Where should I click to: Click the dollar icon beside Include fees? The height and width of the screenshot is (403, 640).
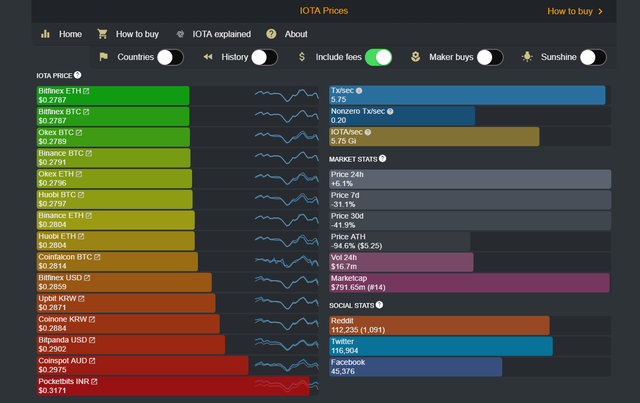click(302, 57)
